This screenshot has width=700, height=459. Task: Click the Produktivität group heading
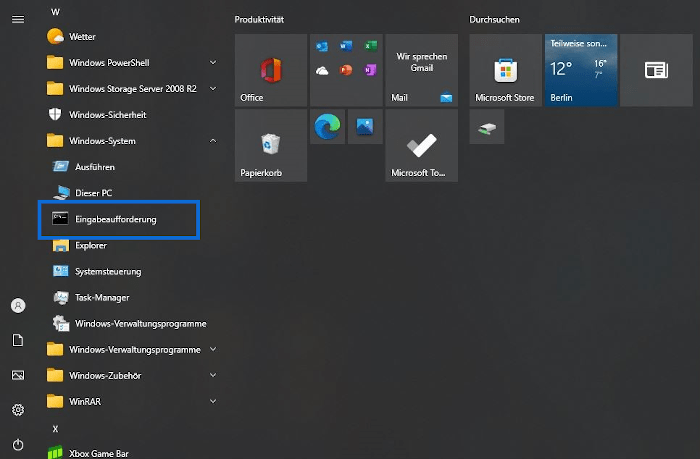coord(259,20)
